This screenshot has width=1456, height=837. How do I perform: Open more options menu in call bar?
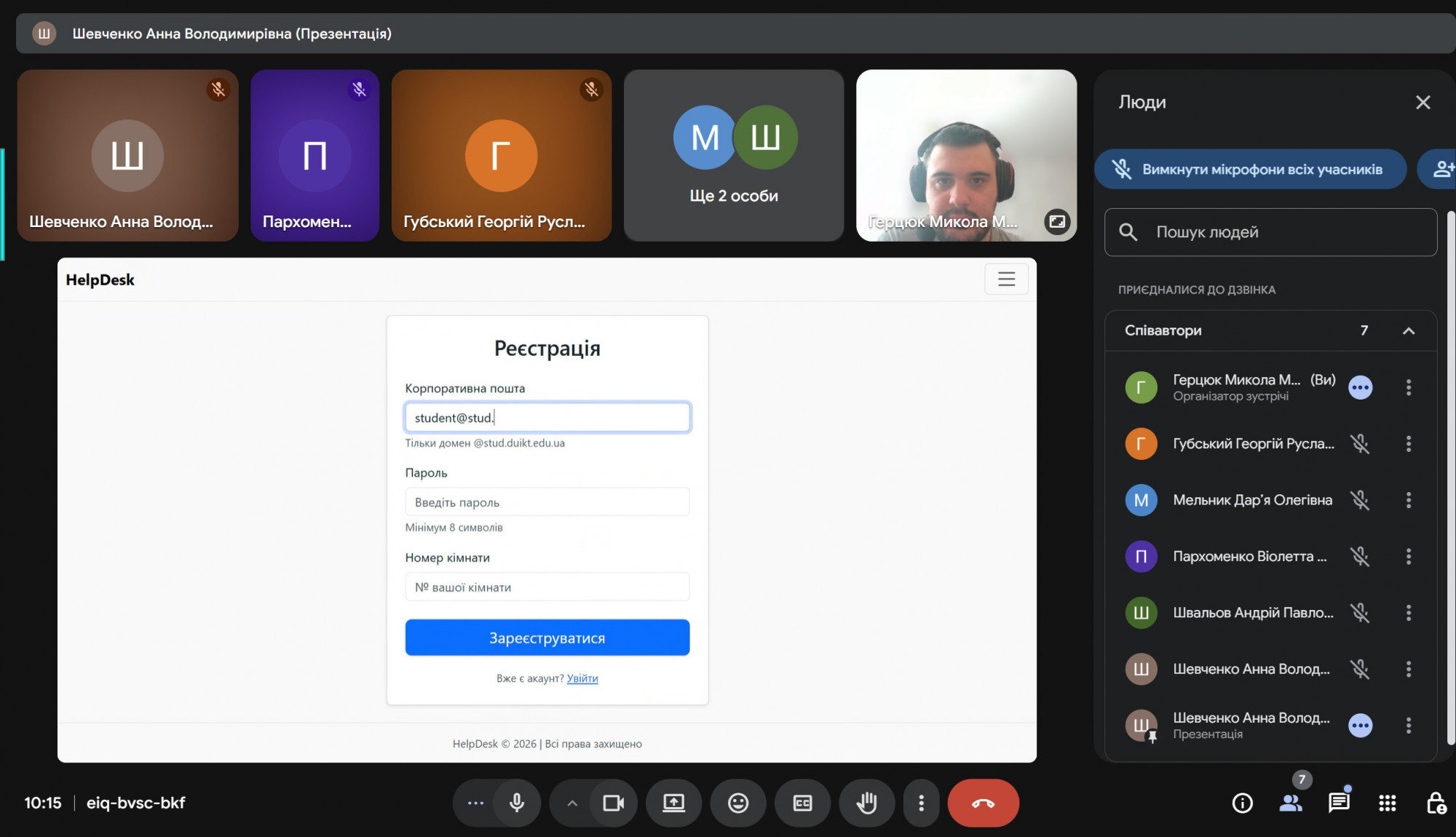point(922,803)
